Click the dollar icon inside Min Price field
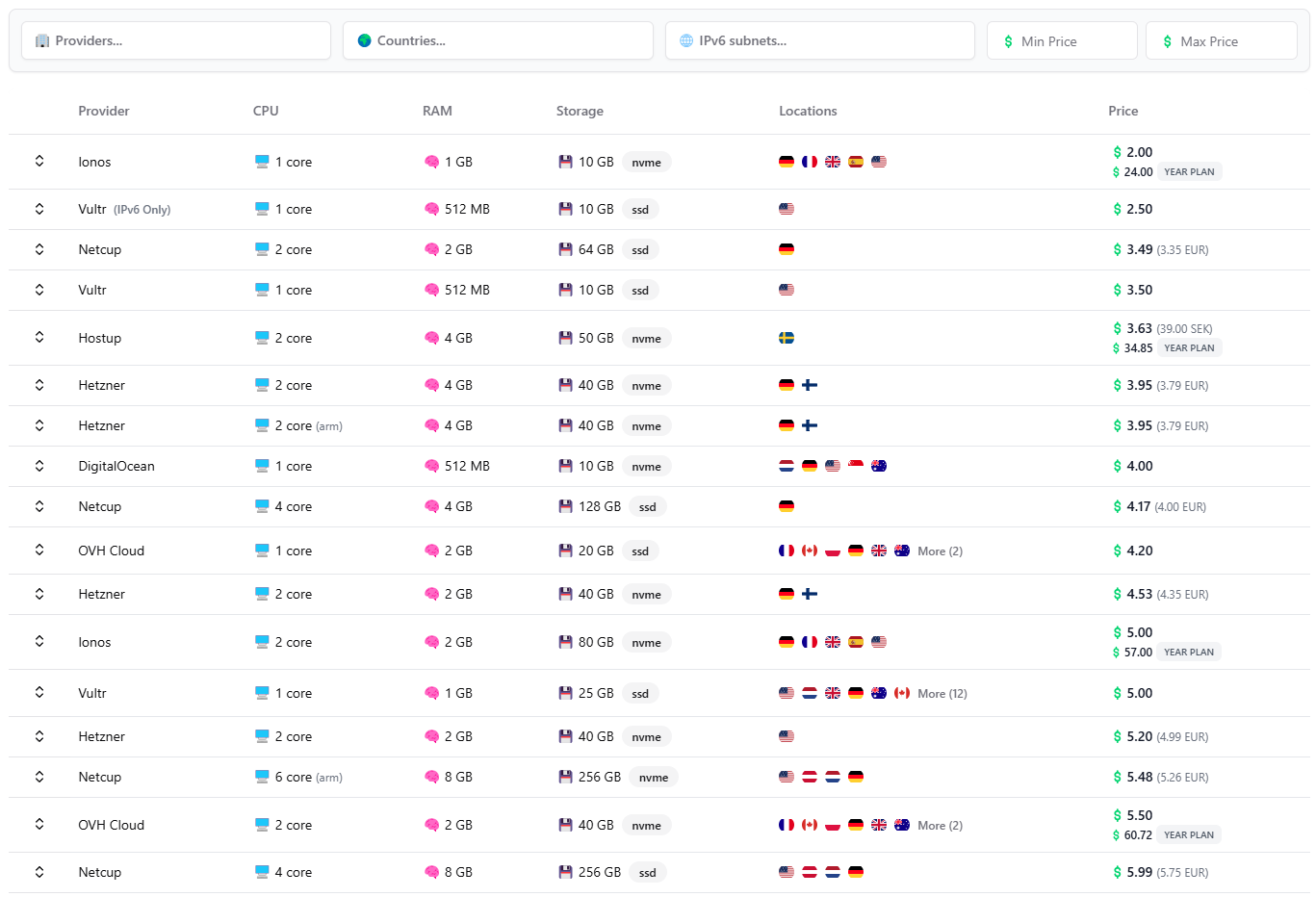Screen dimensions: 1316x897 (x=1007, y=41)
